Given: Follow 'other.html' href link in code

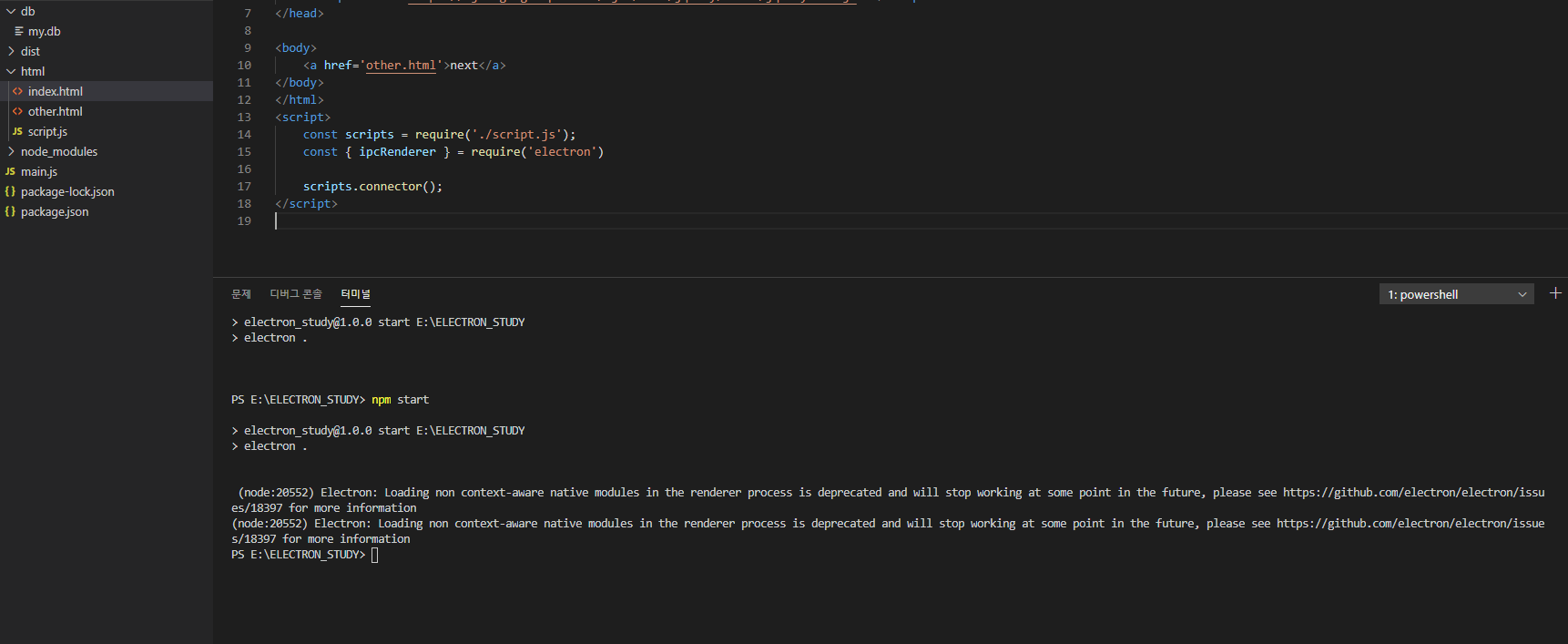Looking at the screenshot, I should tap(401, 66).
